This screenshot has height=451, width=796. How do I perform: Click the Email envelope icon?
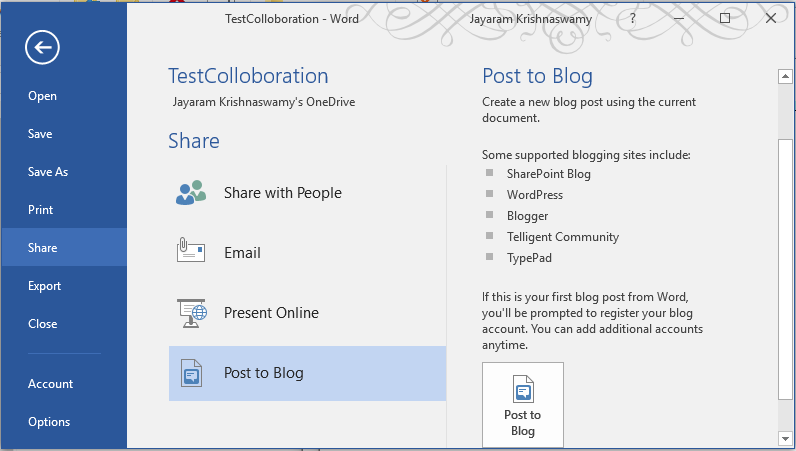pyautogui.click(x=191, y=250)
